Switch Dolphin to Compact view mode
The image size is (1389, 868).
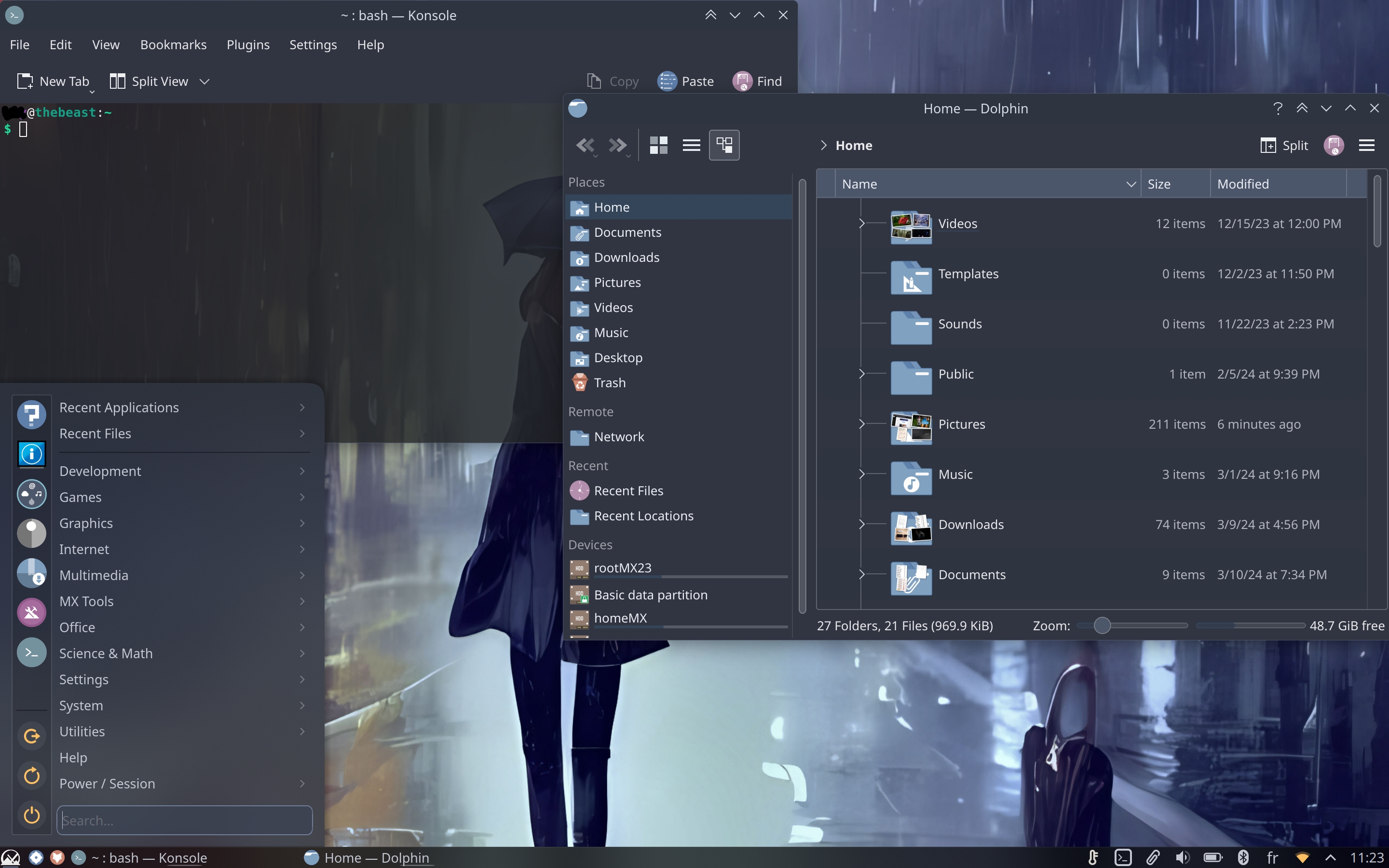coord(691,145)
